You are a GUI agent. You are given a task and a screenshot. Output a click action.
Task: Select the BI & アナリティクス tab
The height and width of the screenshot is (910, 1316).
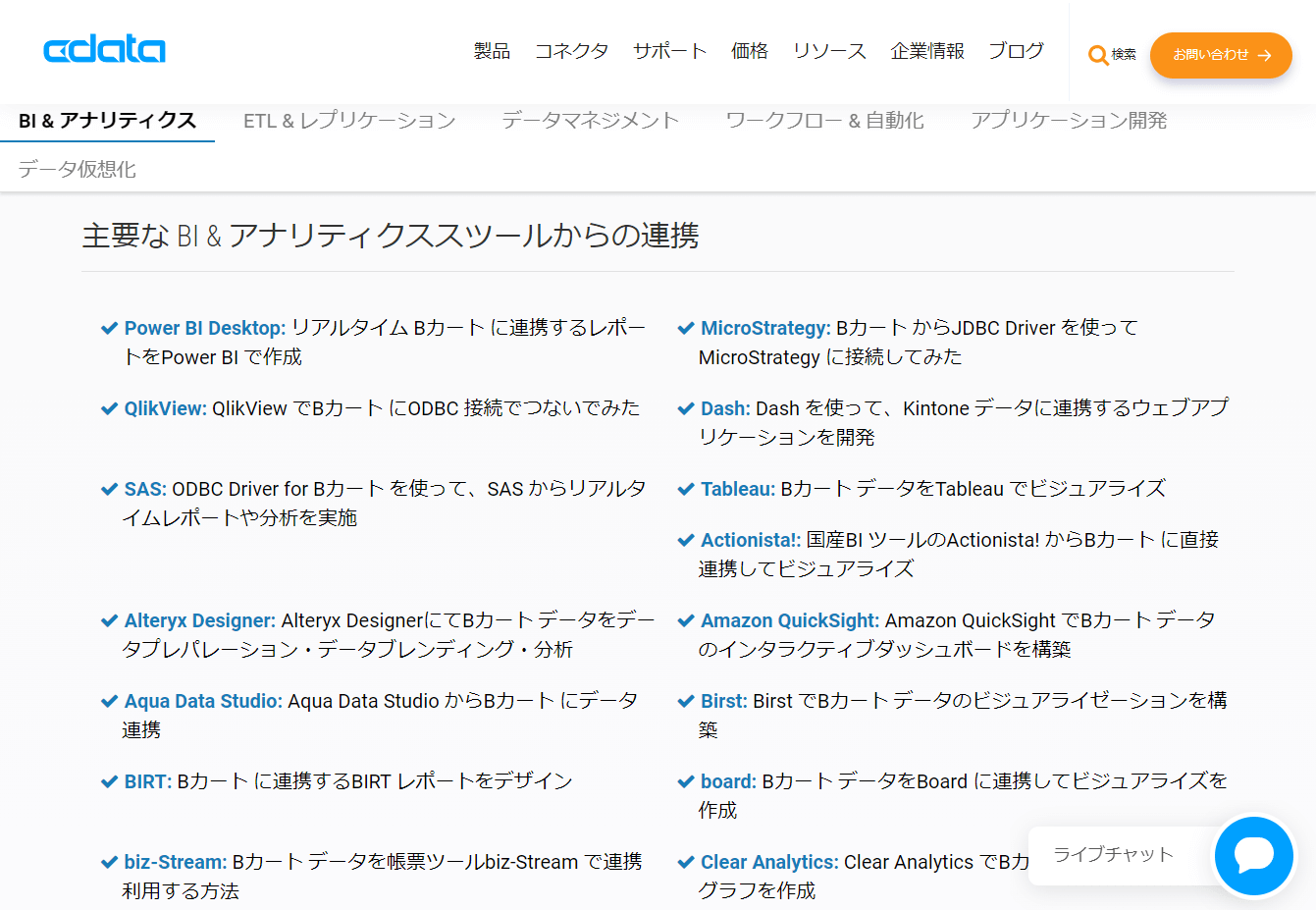coord(107,121)
